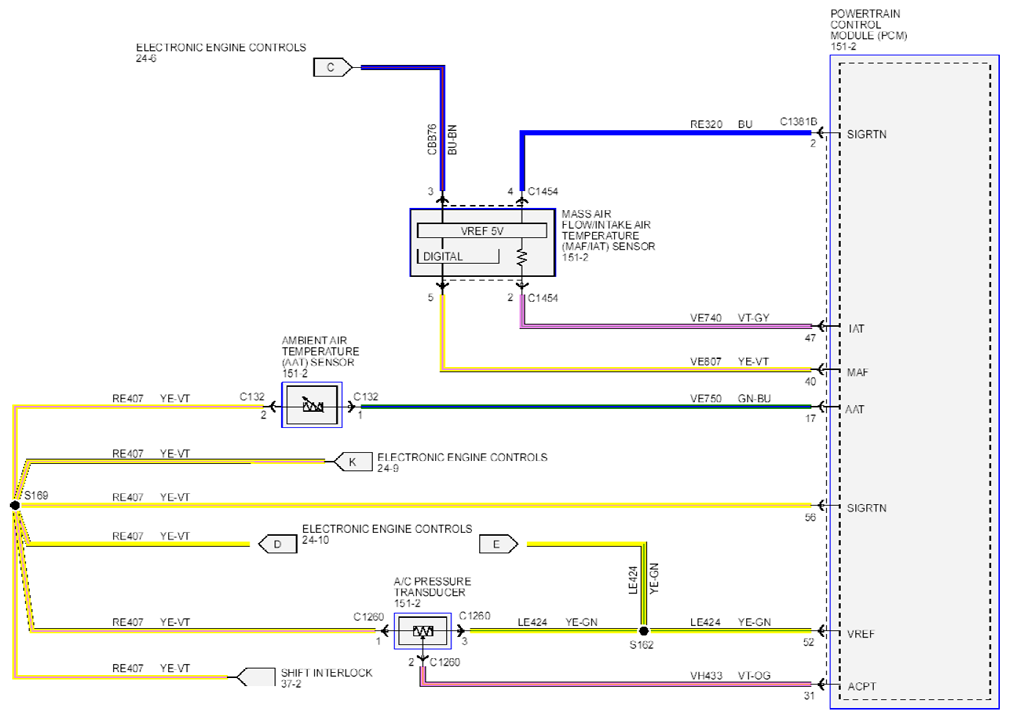The height and width of the screenshot is (719, 1009).
Task: Select the VE807 YE-VT wire label
Action: pyautogui.click(x=729, y=361)
